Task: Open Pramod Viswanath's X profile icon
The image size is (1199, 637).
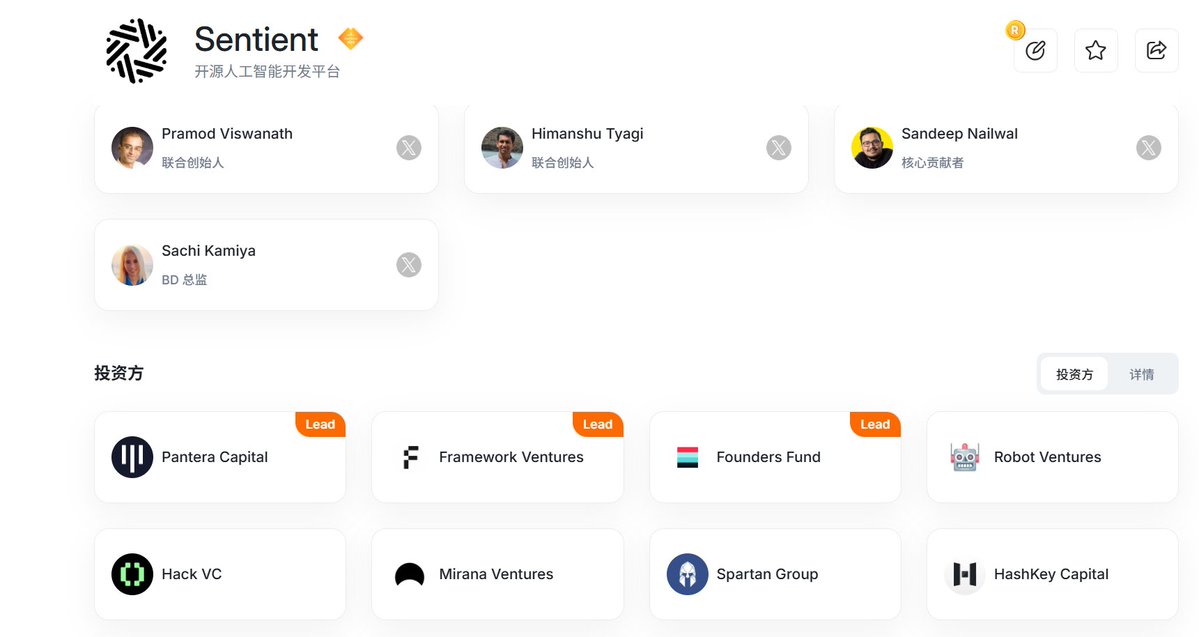Action: coord(409,148)
